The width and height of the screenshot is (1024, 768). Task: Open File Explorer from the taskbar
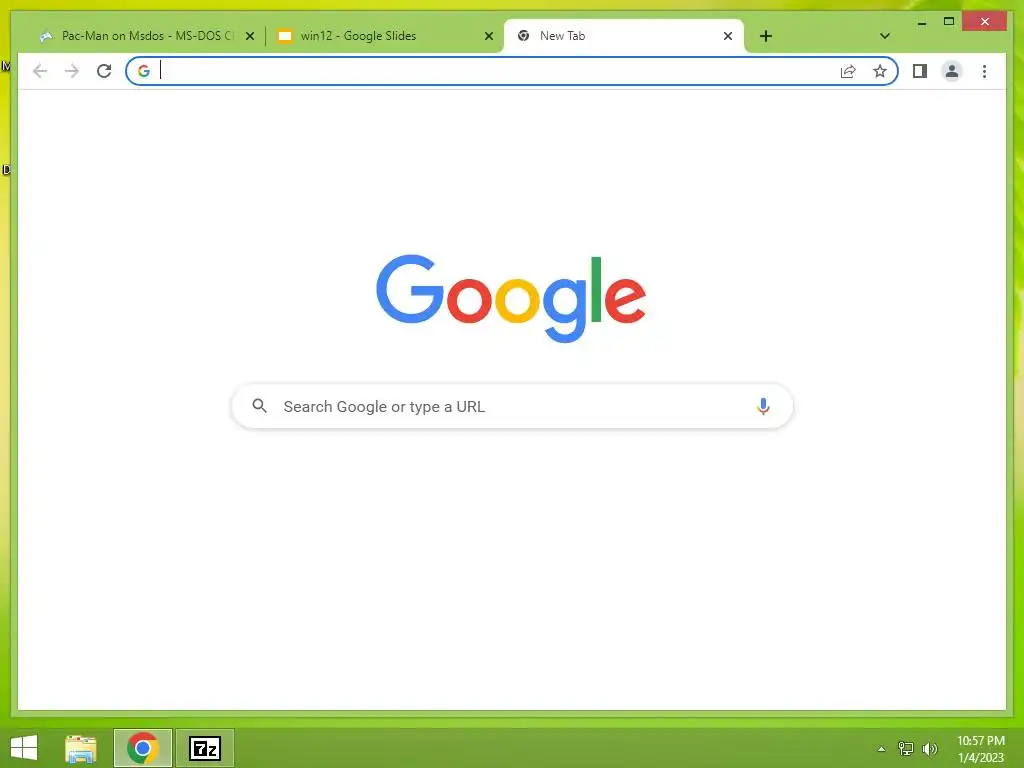81,748
